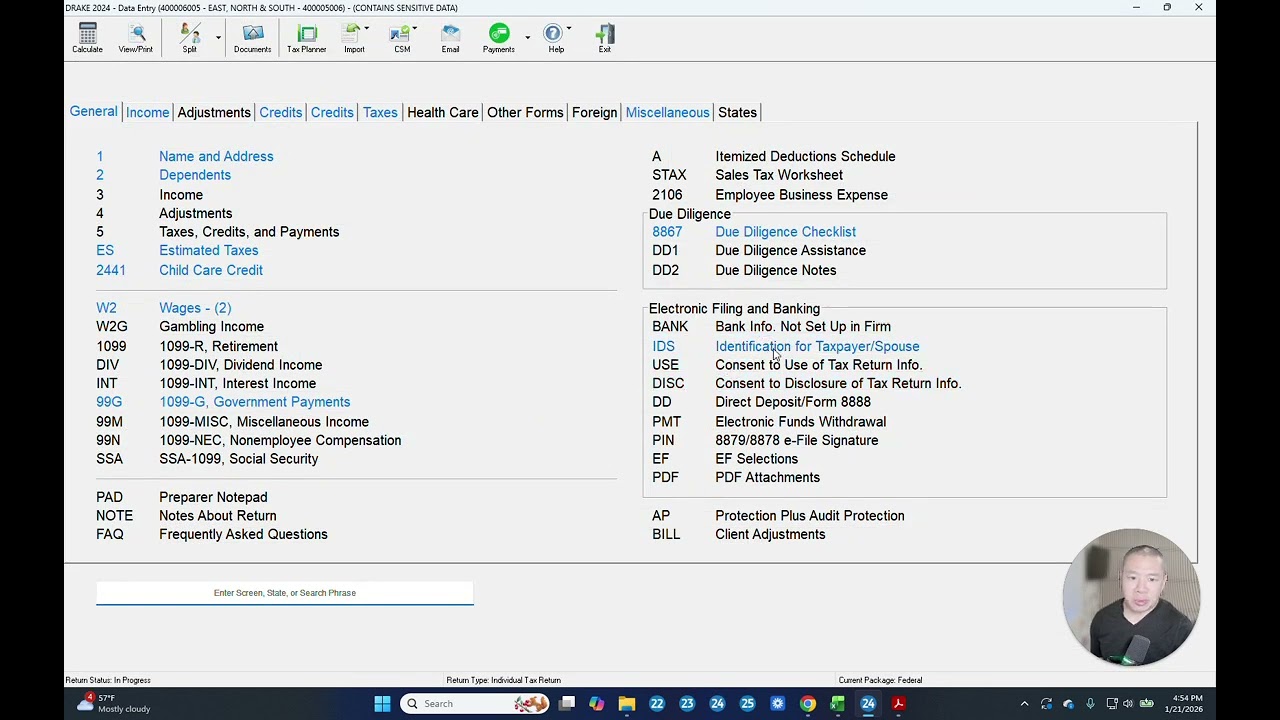Open Frequently Asked Questions screen
This screenshot has width=1280, height=720.
coord(243,535)
